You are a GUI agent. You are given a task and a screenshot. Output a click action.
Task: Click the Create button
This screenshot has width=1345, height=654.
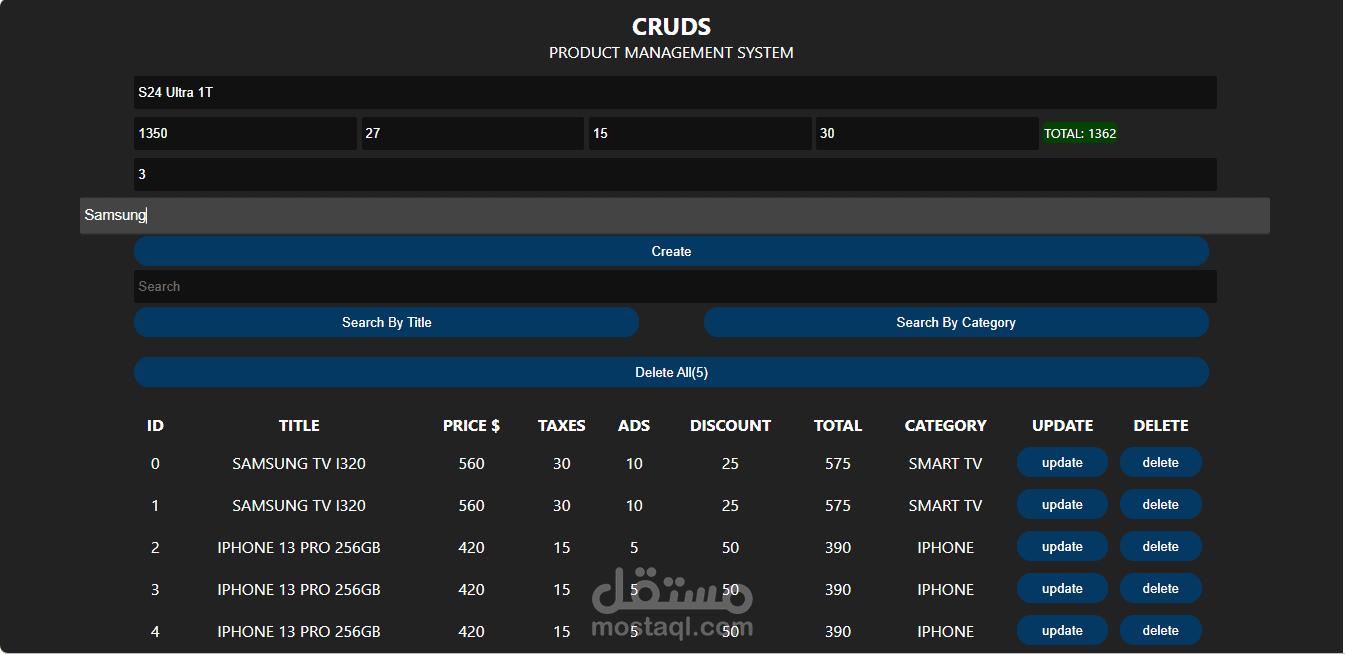click(x=671, y=251)
